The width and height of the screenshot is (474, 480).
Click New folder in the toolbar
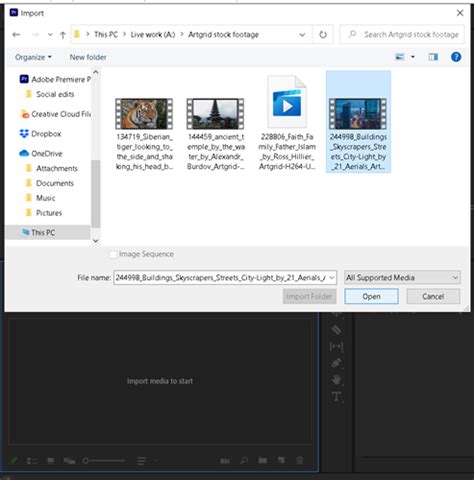click(88, 57)
